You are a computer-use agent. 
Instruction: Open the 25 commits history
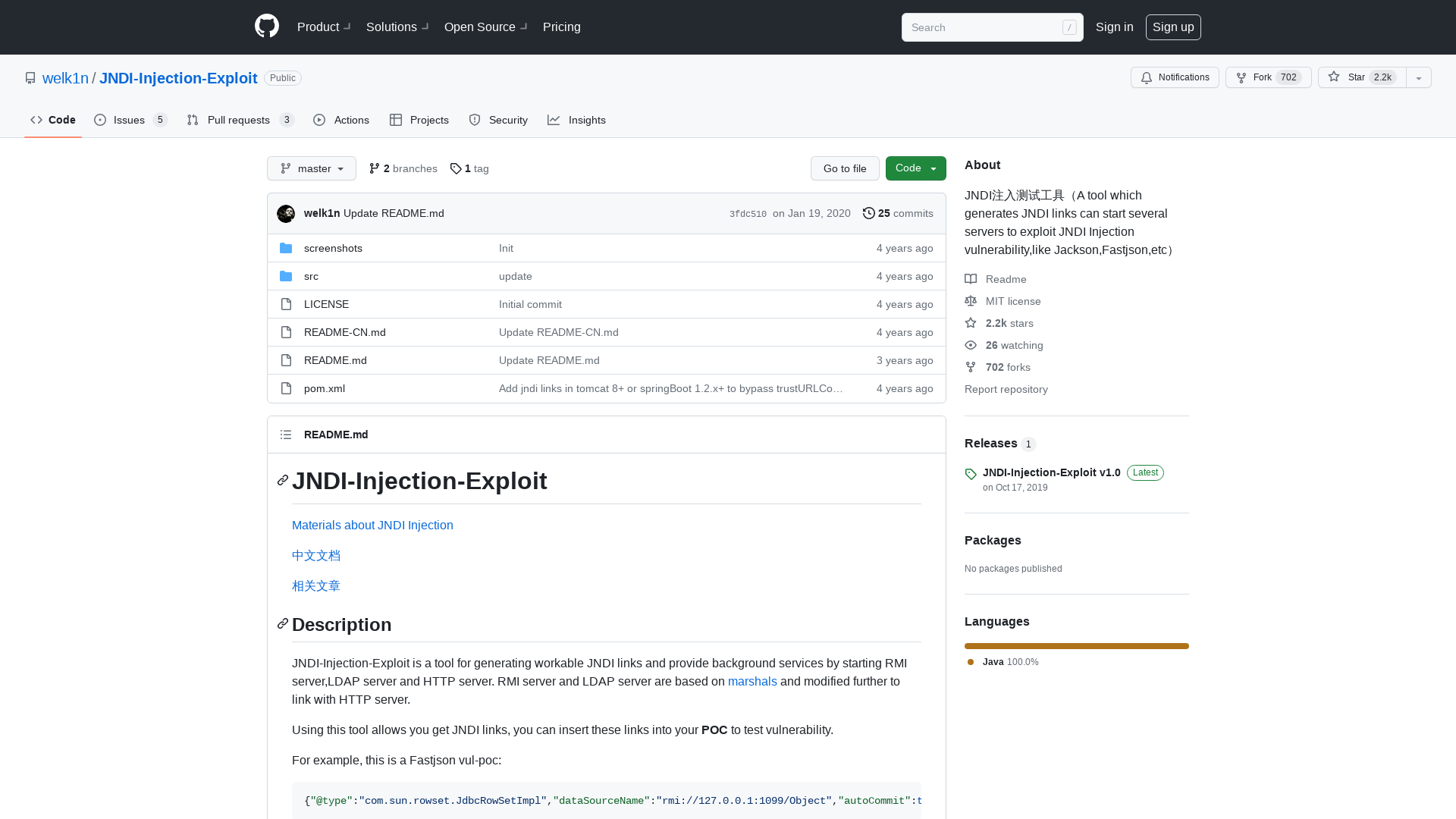(899, 213)
